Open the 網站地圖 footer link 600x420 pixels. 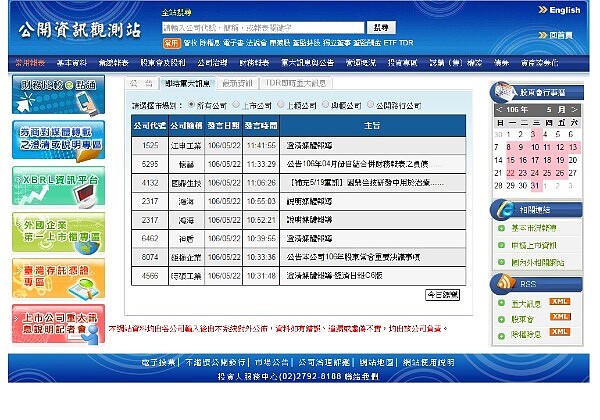point(376,362)
